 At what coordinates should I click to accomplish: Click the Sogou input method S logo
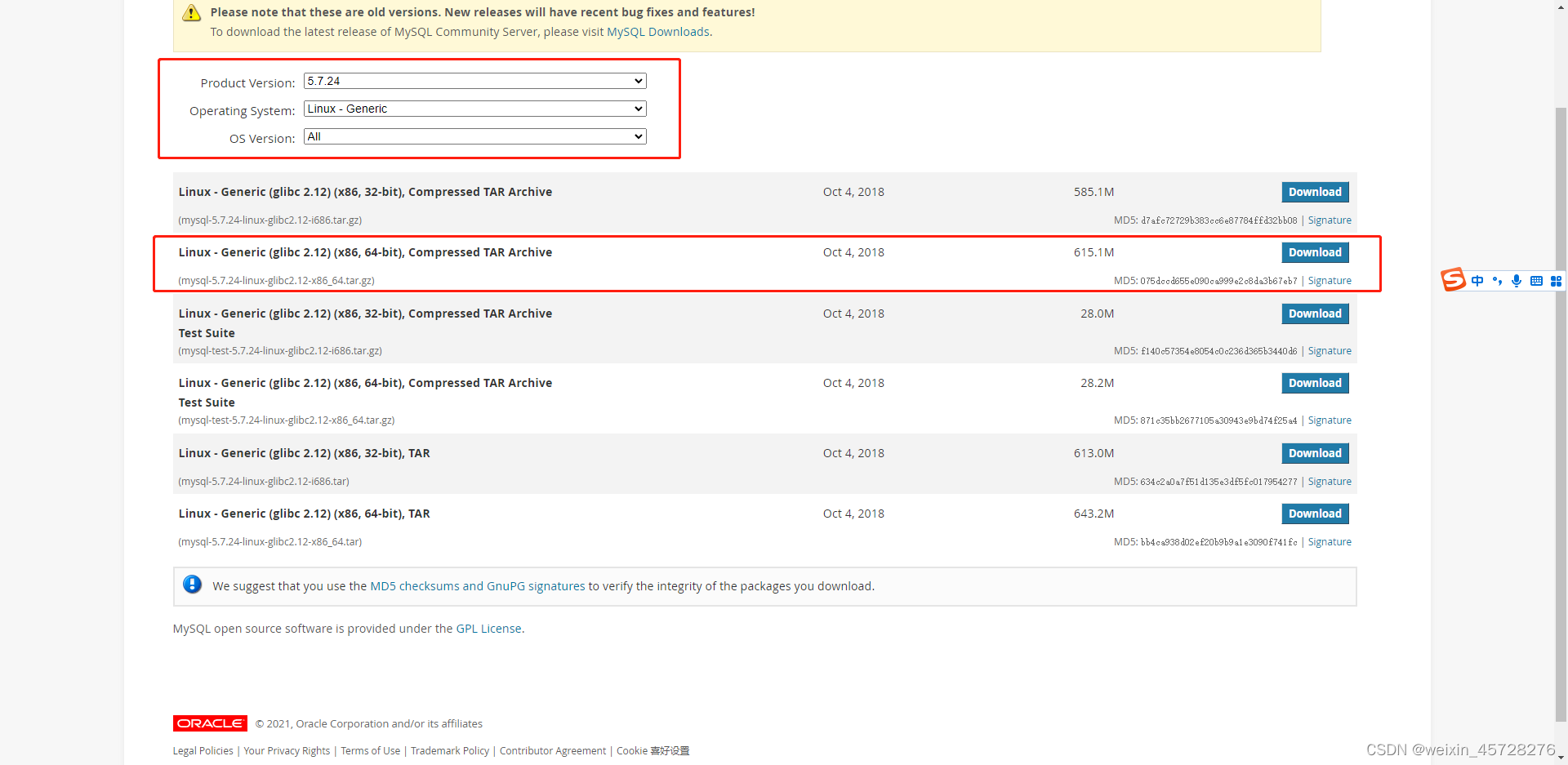1453,280
